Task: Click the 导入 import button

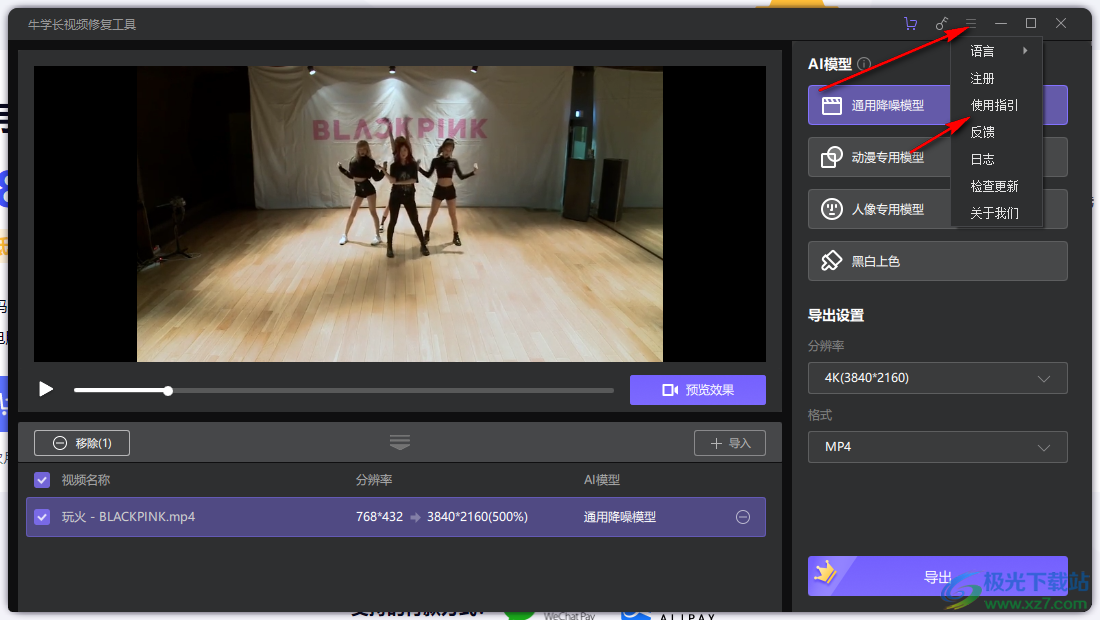Action: (x=730, y=443)
